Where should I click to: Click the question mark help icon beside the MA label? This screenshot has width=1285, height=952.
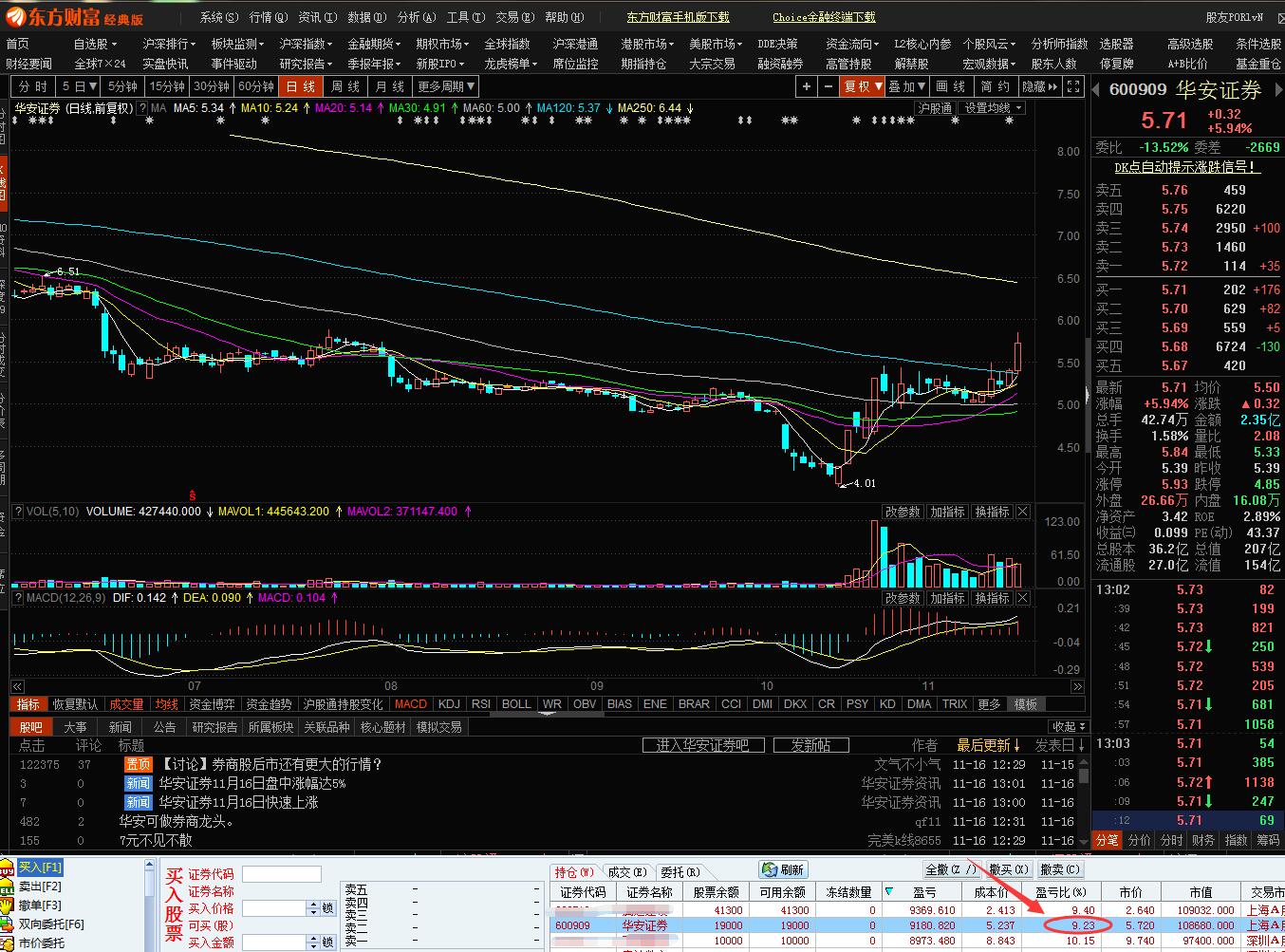coord(143,108)
